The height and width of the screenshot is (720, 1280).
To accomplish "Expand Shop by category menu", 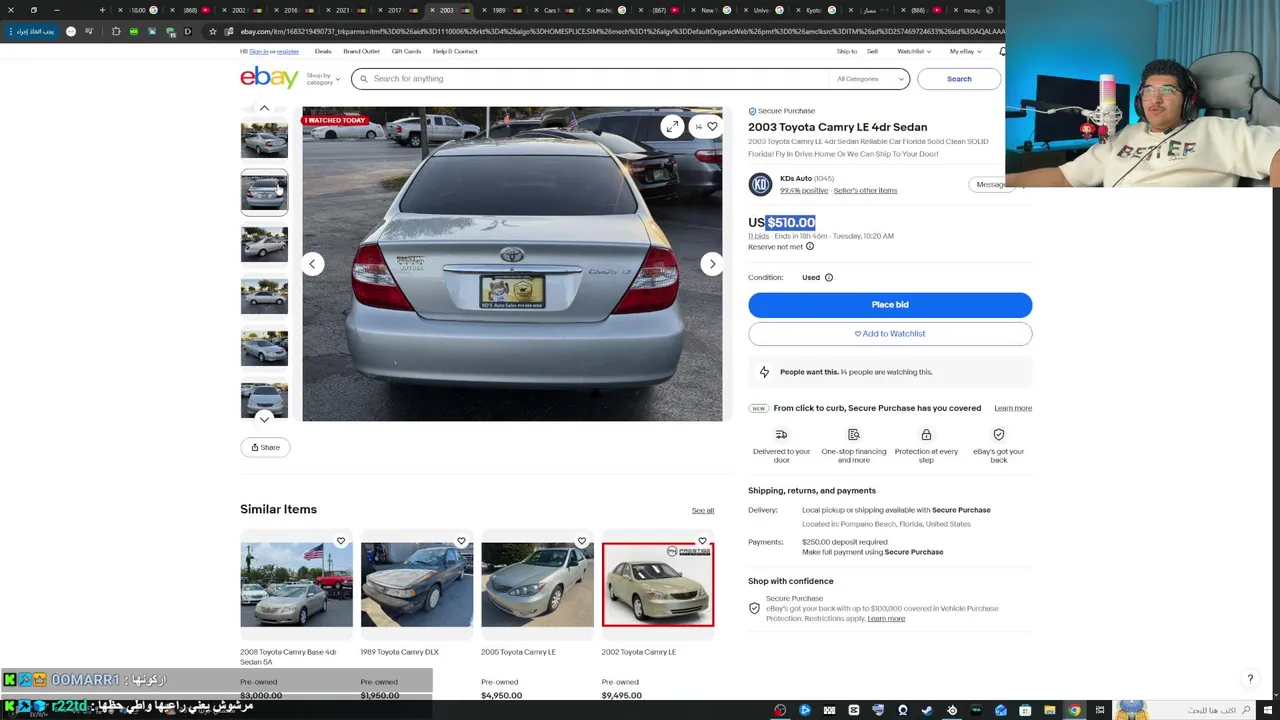I will 323,78.
